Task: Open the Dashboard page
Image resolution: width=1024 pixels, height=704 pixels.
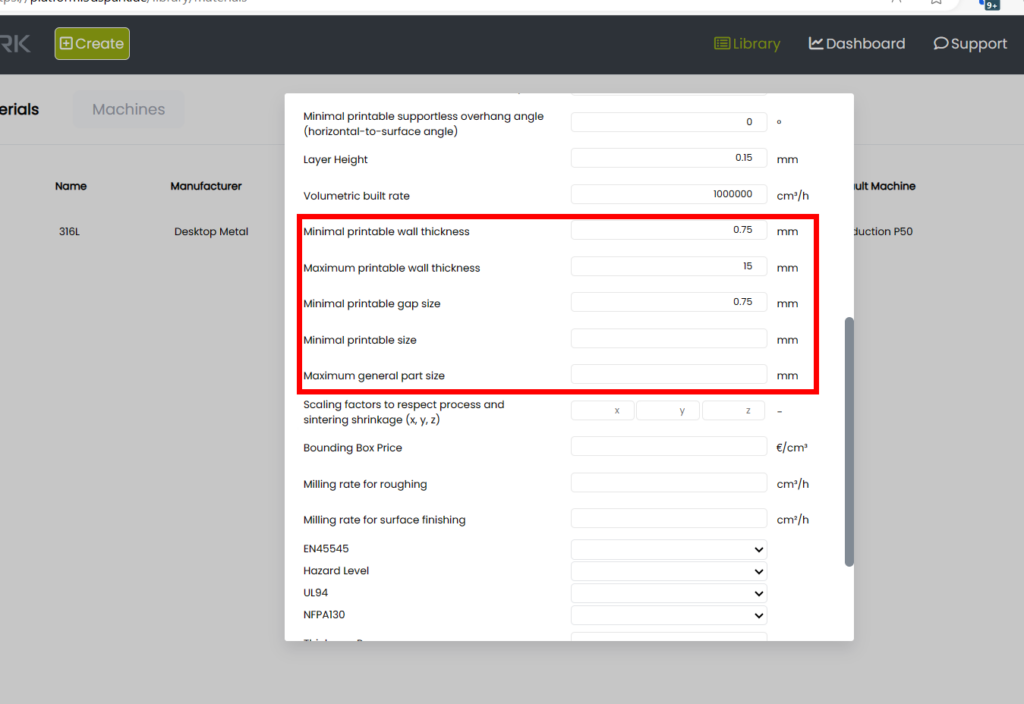Action: (857, 43)
